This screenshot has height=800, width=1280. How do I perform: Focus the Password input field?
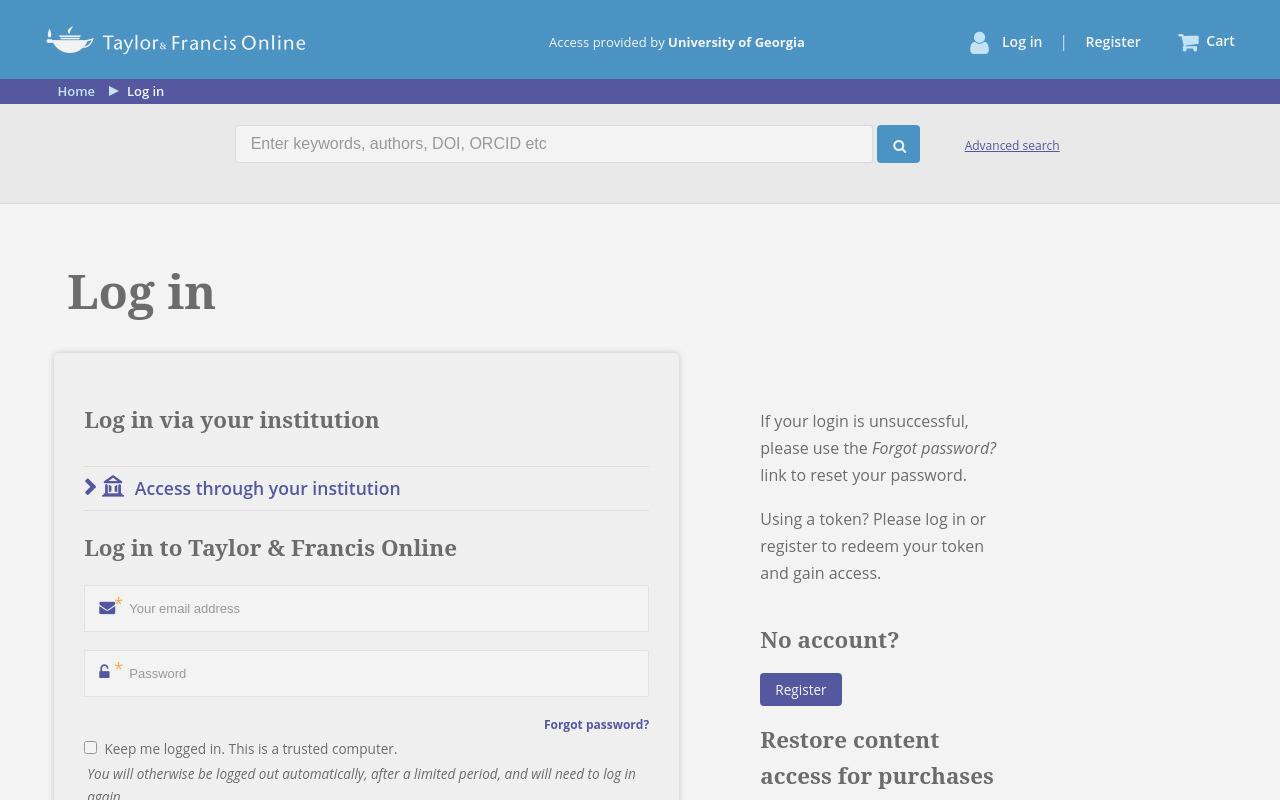pos(366,673)
